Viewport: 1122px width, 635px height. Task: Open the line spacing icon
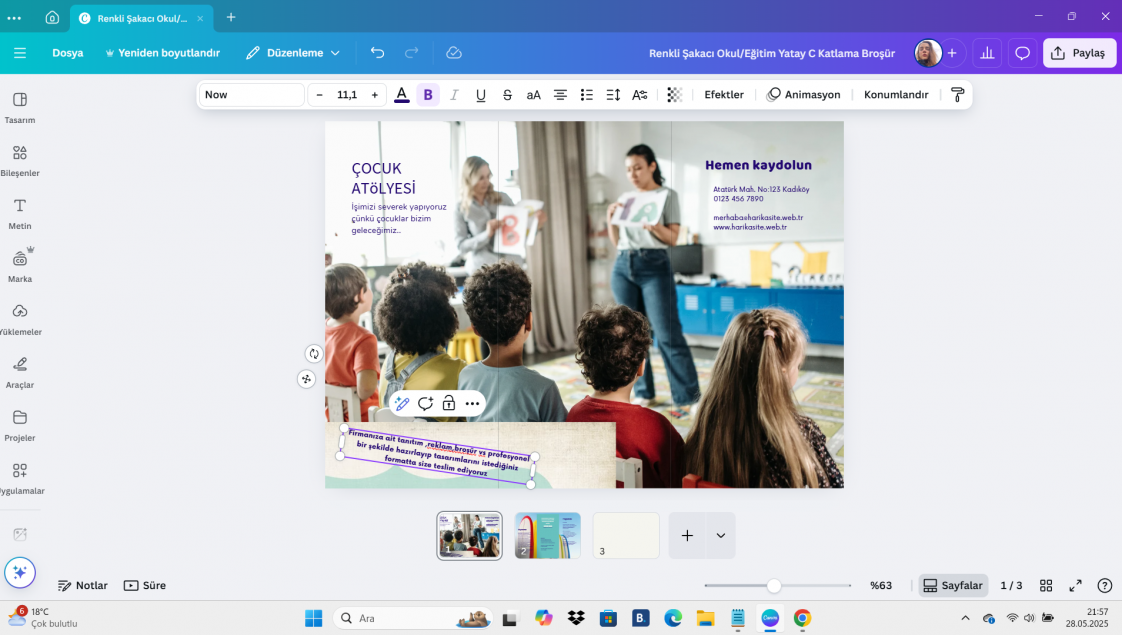point(614,95)
